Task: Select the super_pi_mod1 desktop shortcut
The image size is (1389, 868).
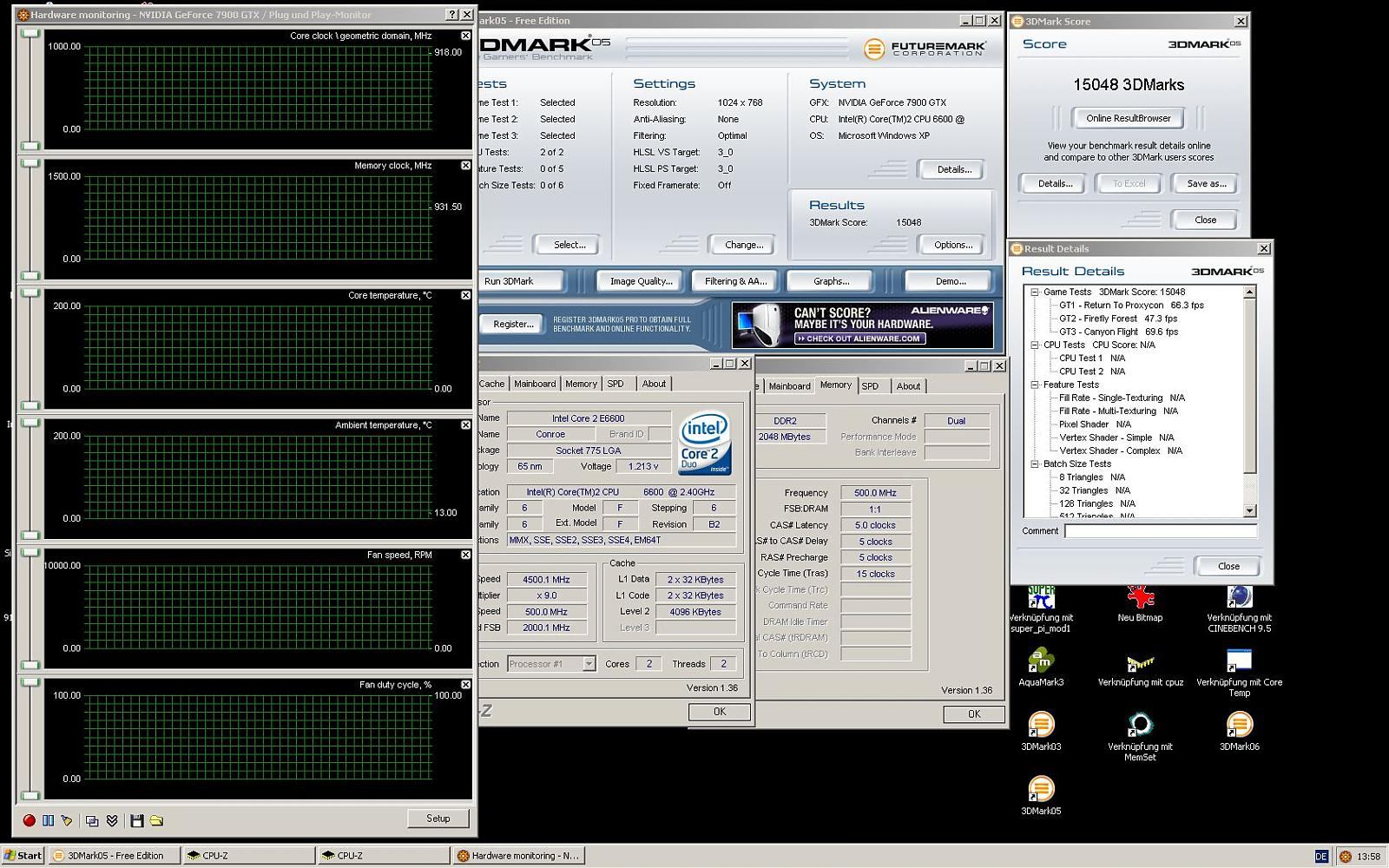Action: tap(1041, 609)
